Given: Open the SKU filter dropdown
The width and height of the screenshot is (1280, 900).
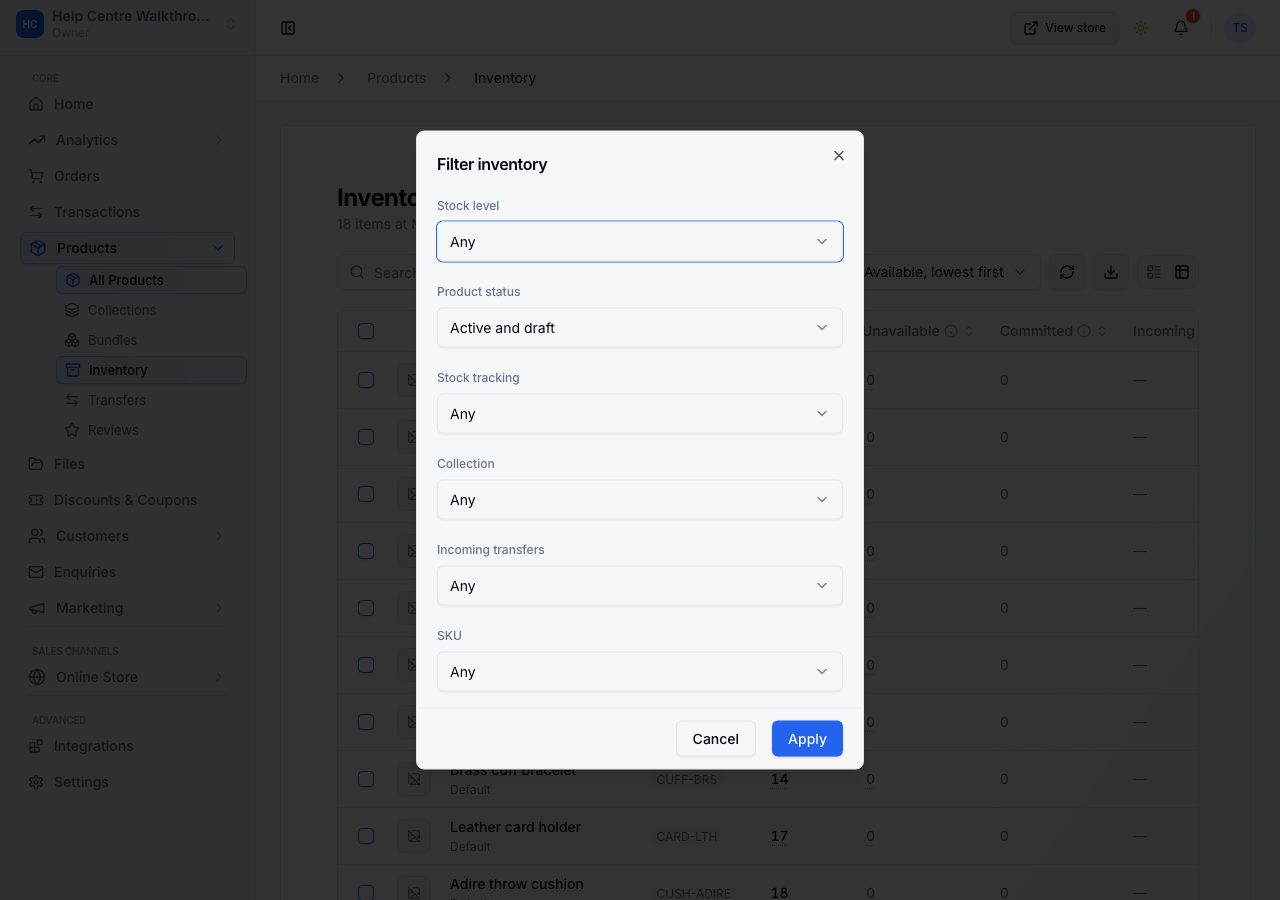Looking at the screenshot, I should pyautogui.click(x=640, y=672).
